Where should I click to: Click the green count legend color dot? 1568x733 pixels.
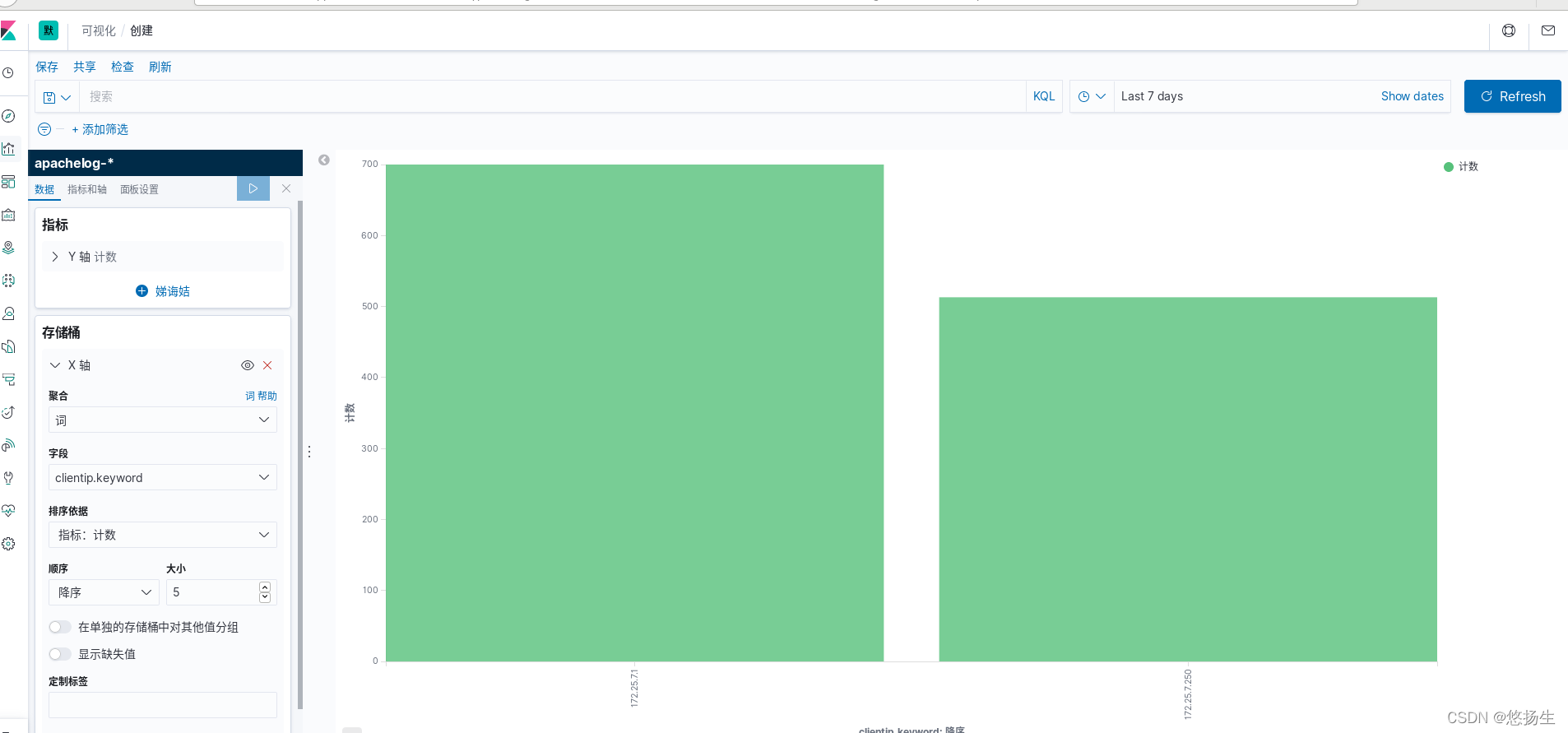click(x=1449, y=167)
